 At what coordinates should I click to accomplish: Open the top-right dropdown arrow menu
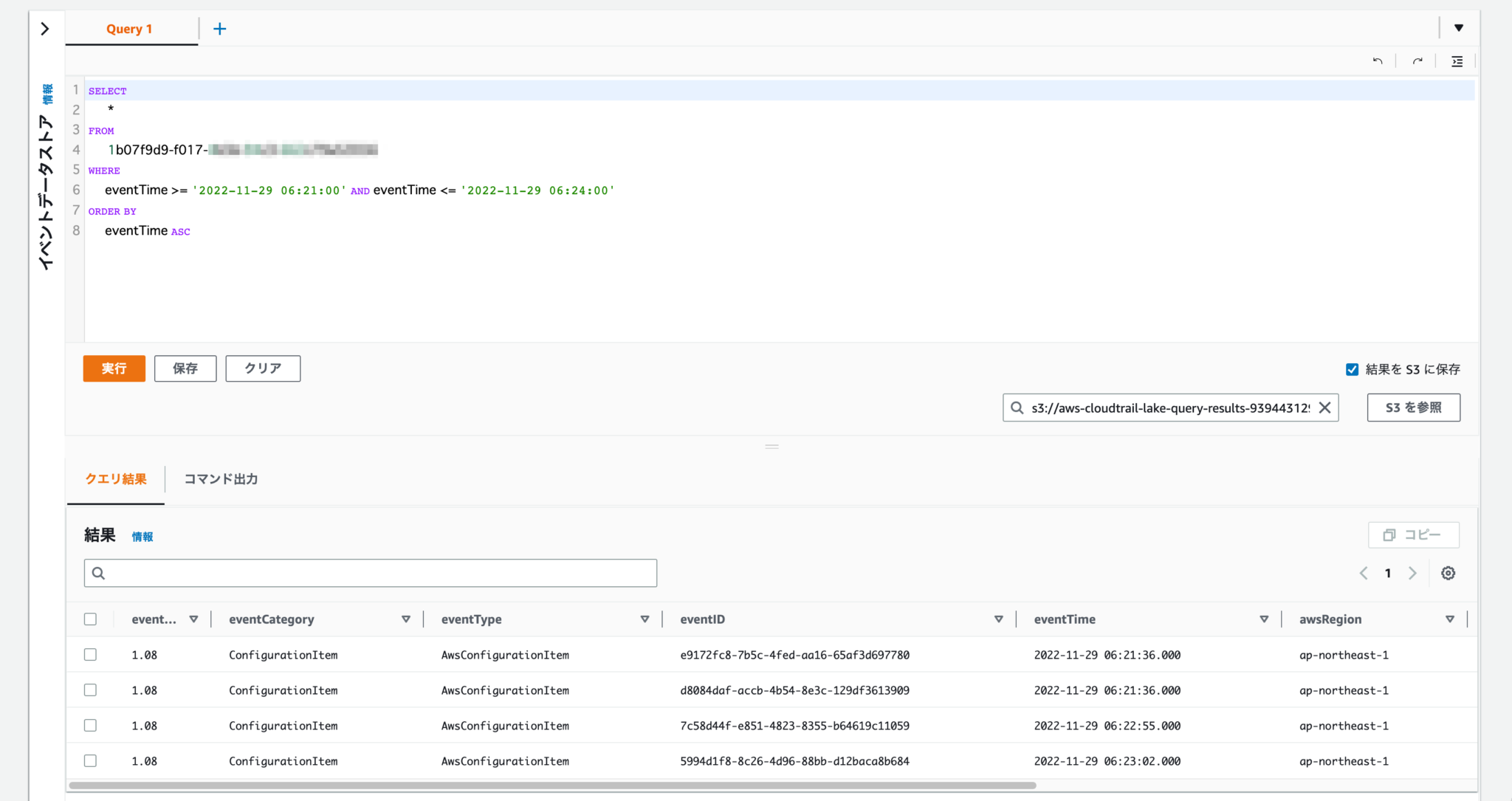1460,27
